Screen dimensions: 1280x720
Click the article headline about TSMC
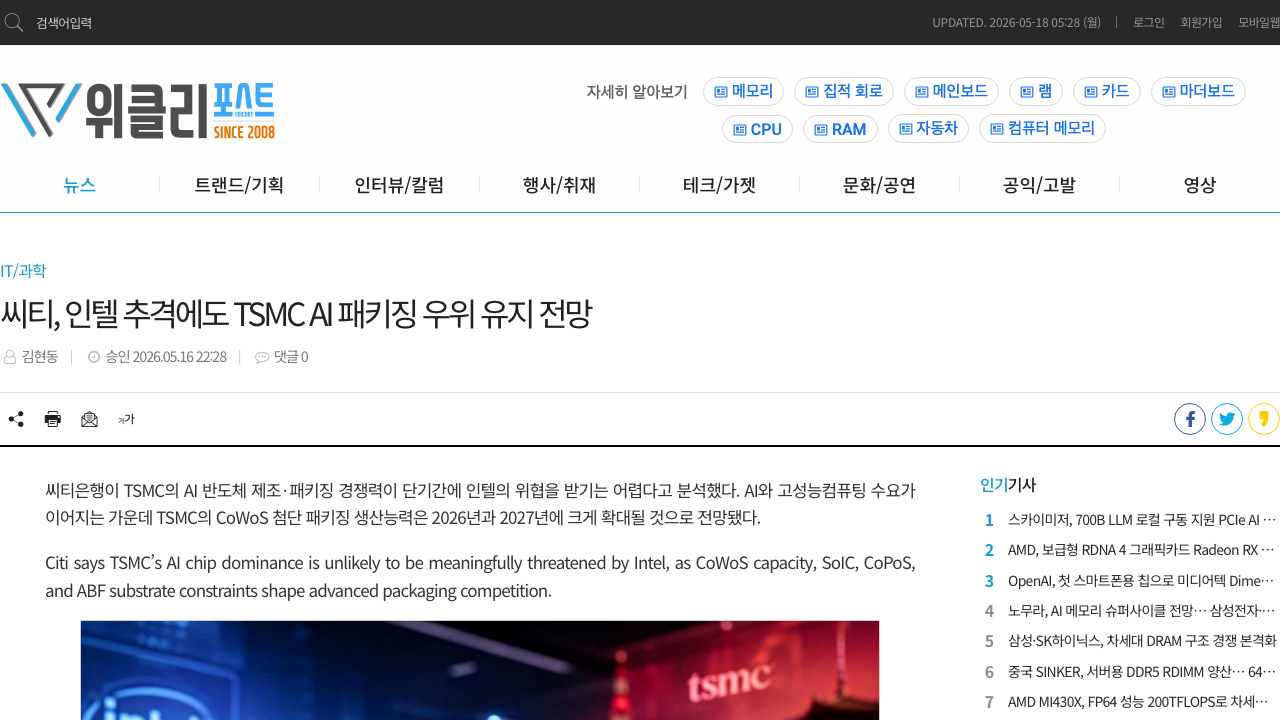296,315
